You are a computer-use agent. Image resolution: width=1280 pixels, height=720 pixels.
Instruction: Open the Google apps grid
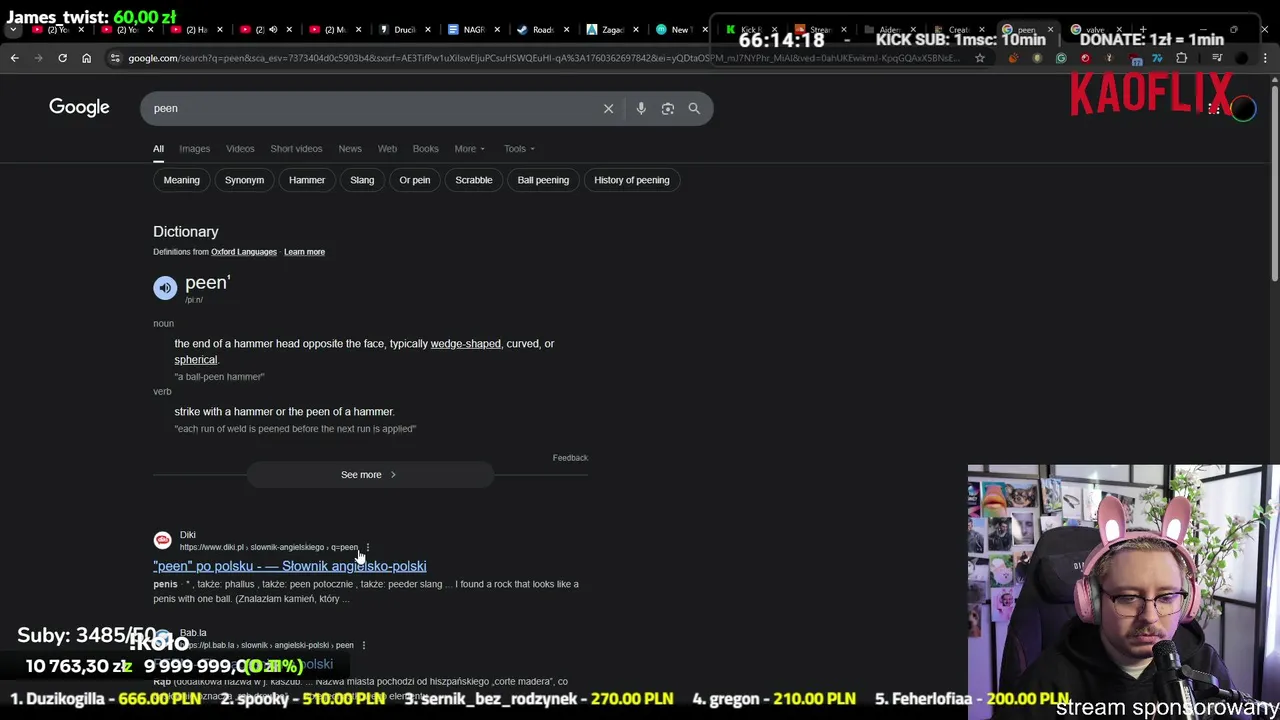point(1213,108)
